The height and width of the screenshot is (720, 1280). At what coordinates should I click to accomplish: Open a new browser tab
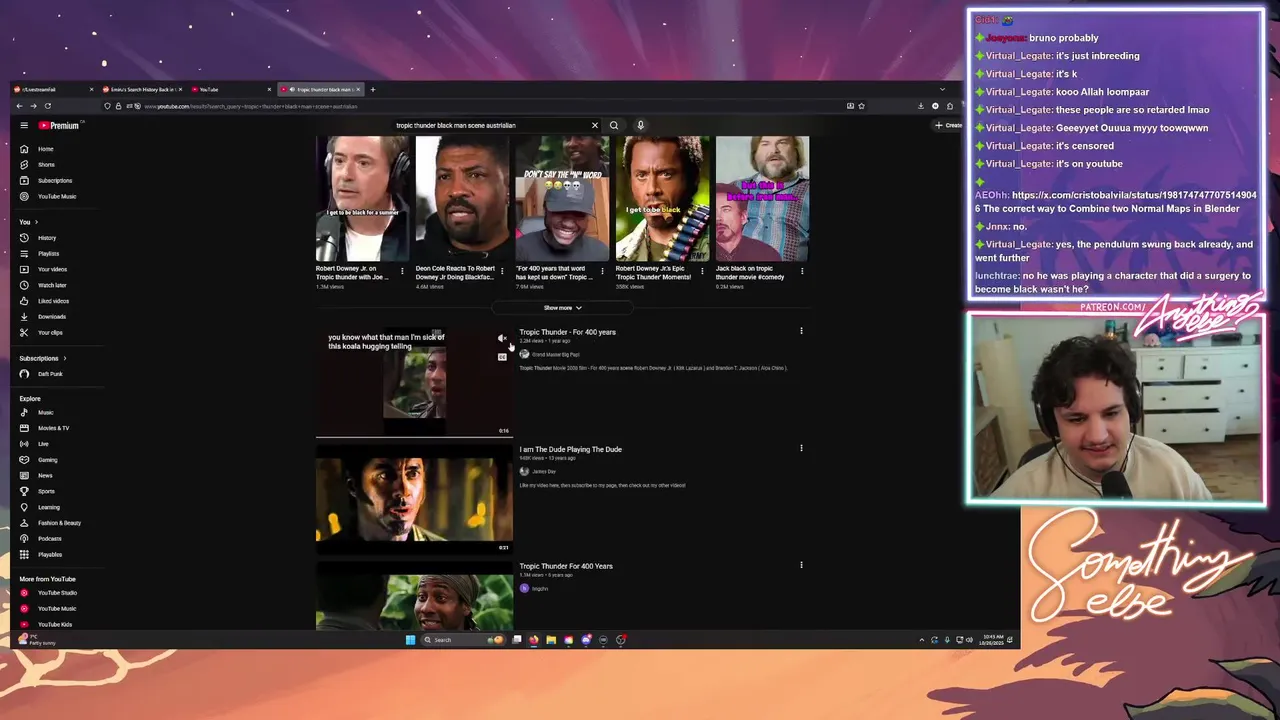coord(372,90)
